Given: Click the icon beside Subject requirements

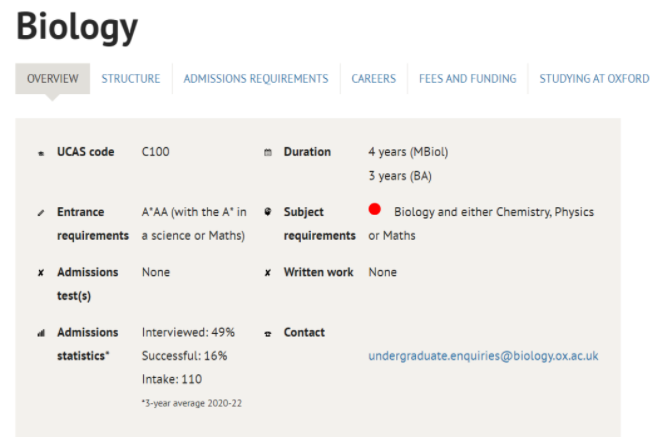Looking at the screenshot, I should [268, 213].
